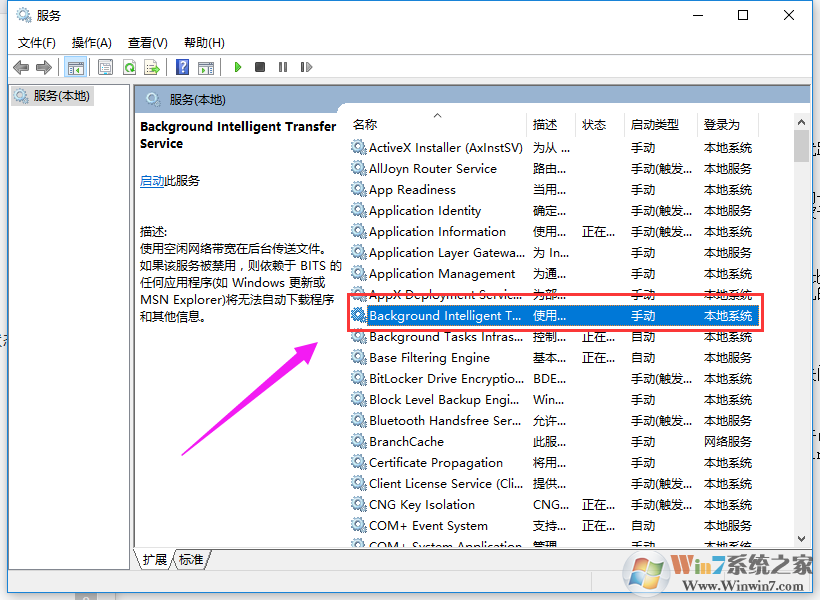Click the 服务(本地) header in details pane
The width and height of the screenshot is (820, 600).
pyautogui.click(x=197, y=99)
